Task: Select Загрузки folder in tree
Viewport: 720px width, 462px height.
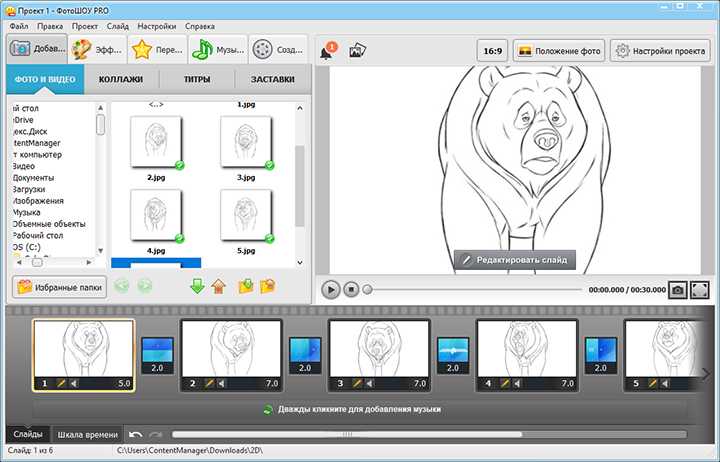Action: click(x=28, y=189)
